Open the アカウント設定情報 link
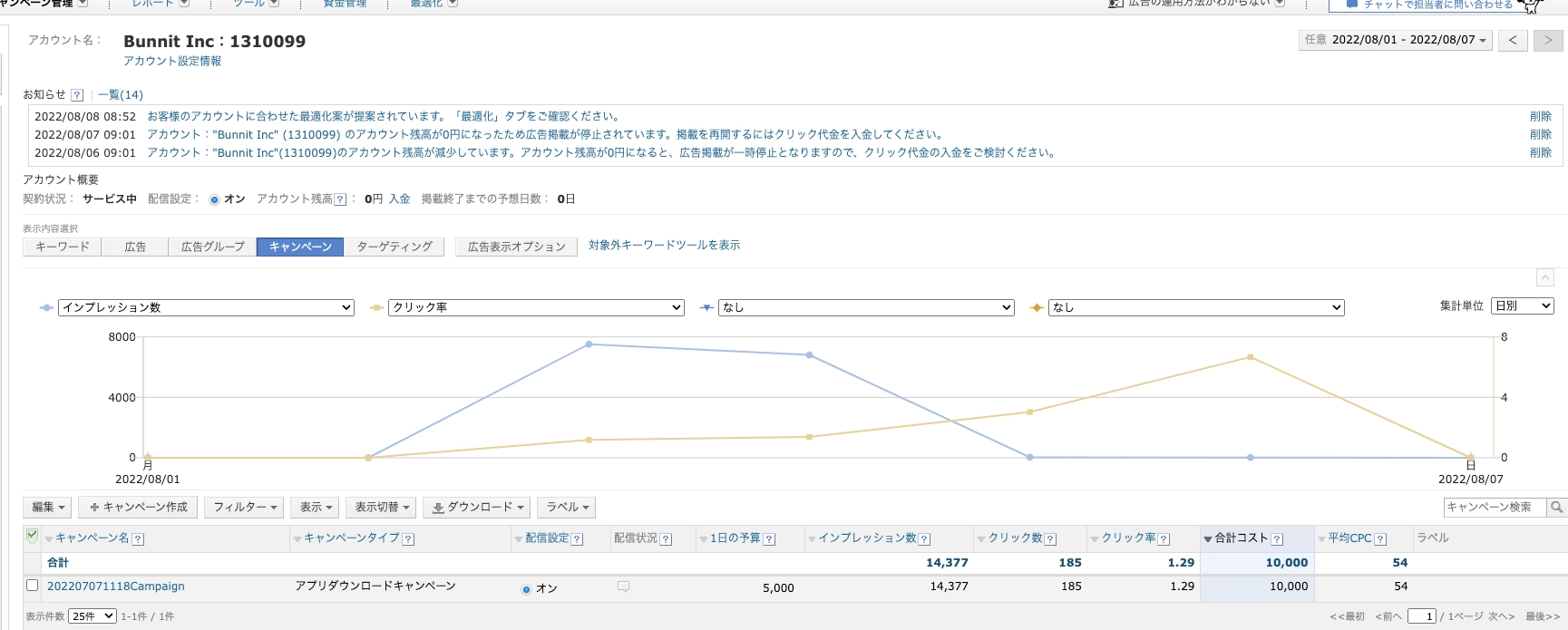Screen dimensions: 1568x630 tap(172, 62)
